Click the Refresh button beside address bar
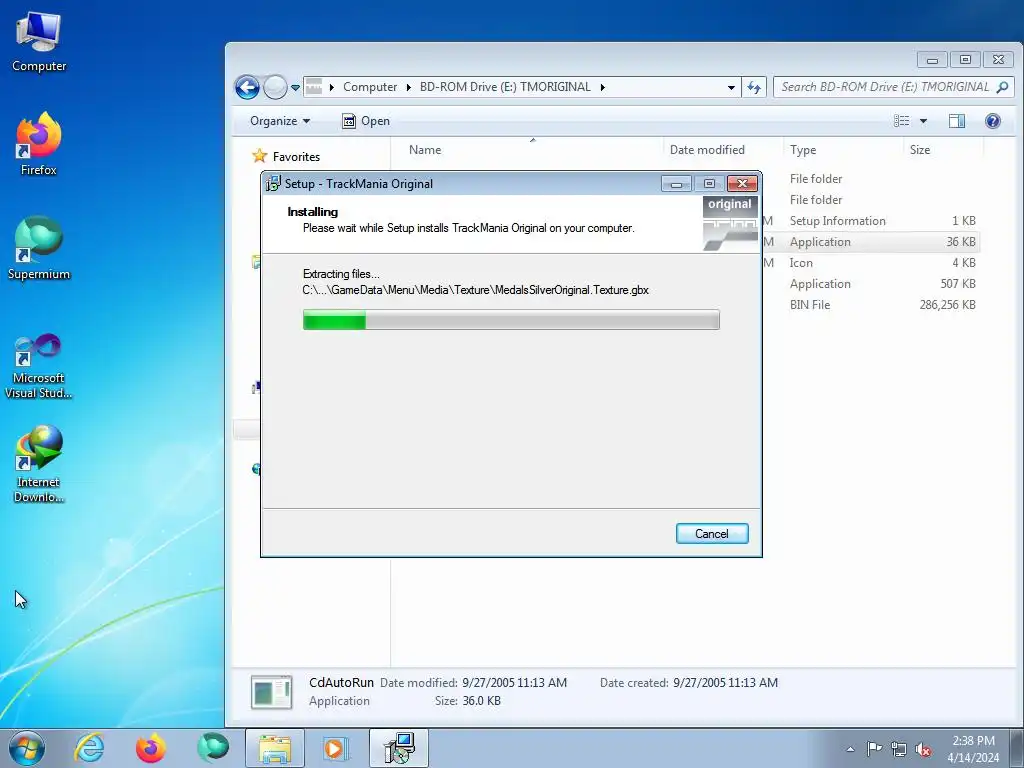This screenshot has width=1024, height=768. [x=754, y=87]
